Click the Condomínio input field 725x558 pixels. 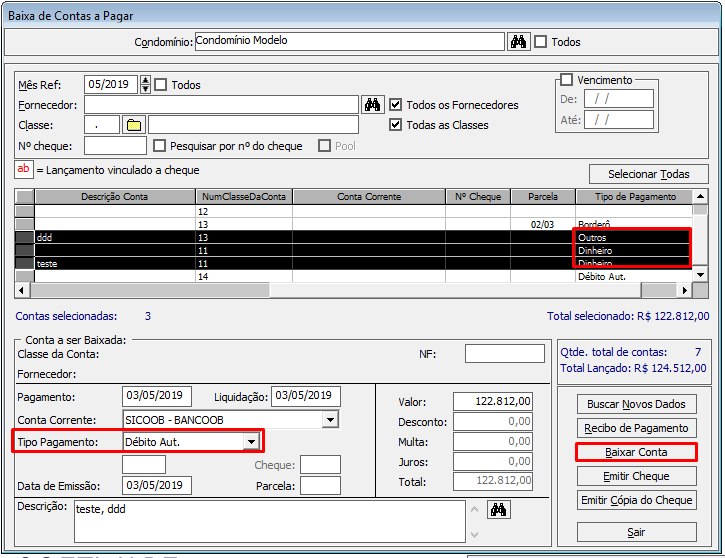coord(350,41)
